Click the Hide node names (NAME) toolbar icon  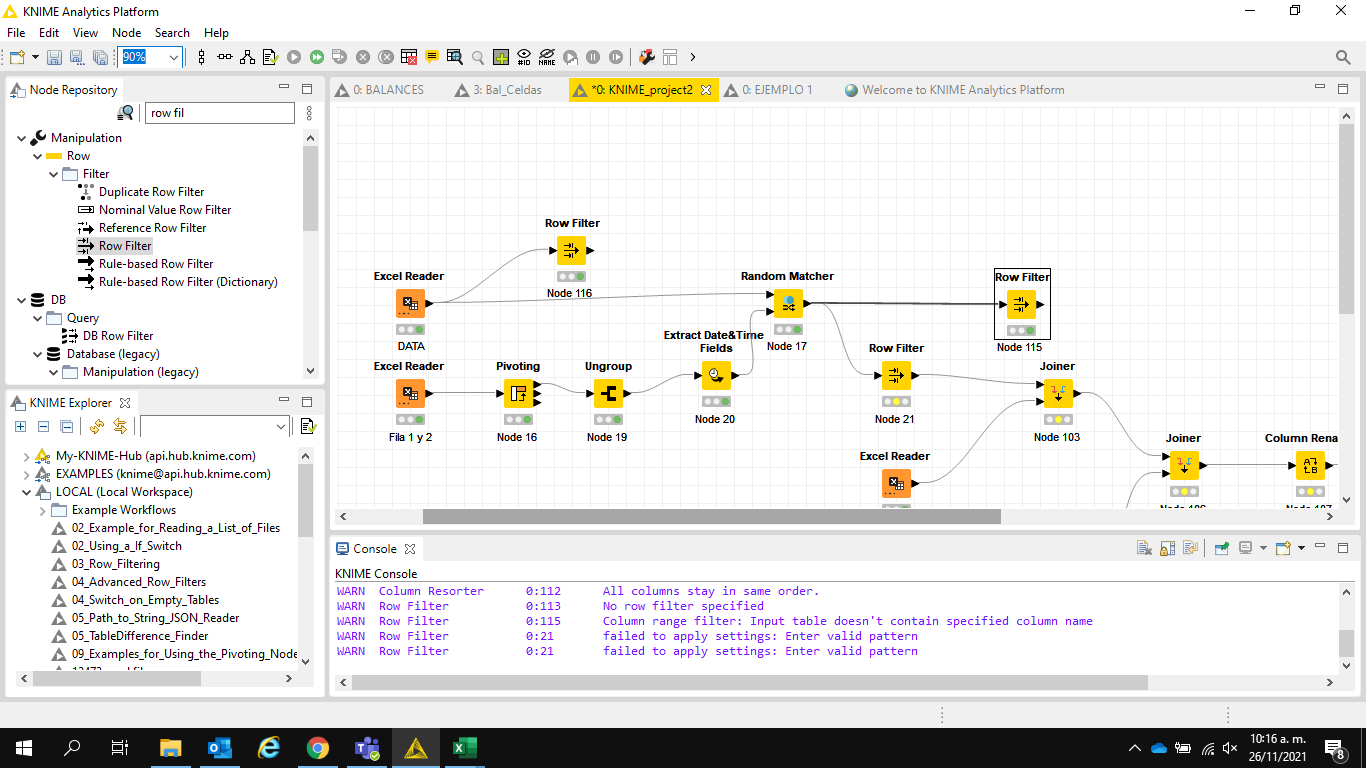(547, 57)
